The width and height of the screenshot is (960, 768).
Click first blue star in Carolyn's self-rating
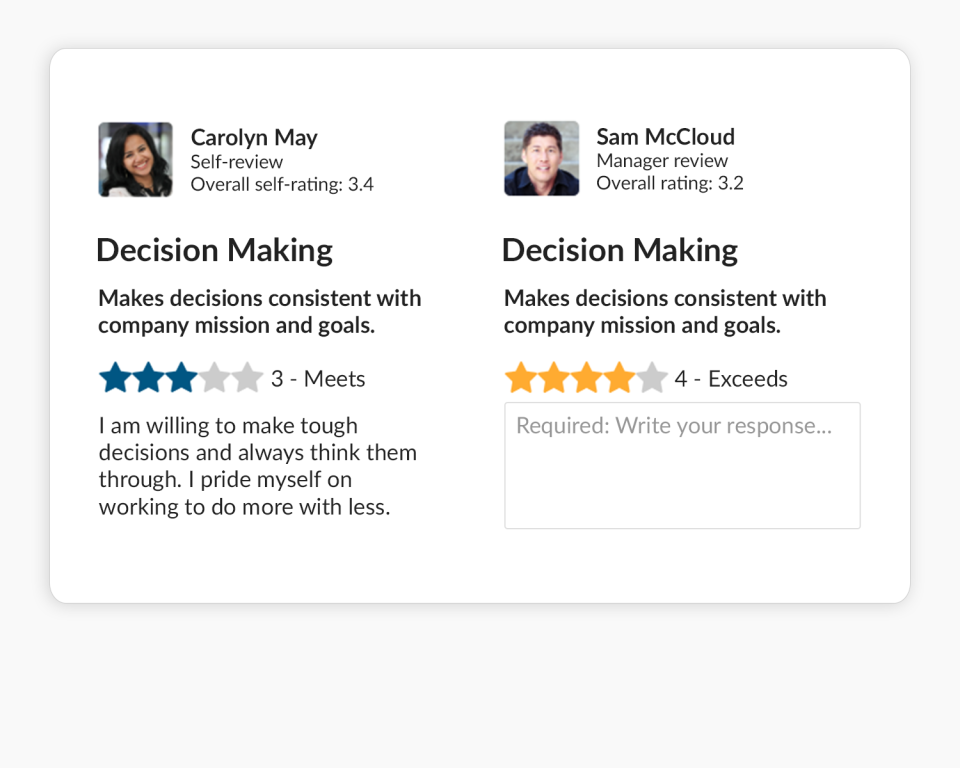coord(116,378)
